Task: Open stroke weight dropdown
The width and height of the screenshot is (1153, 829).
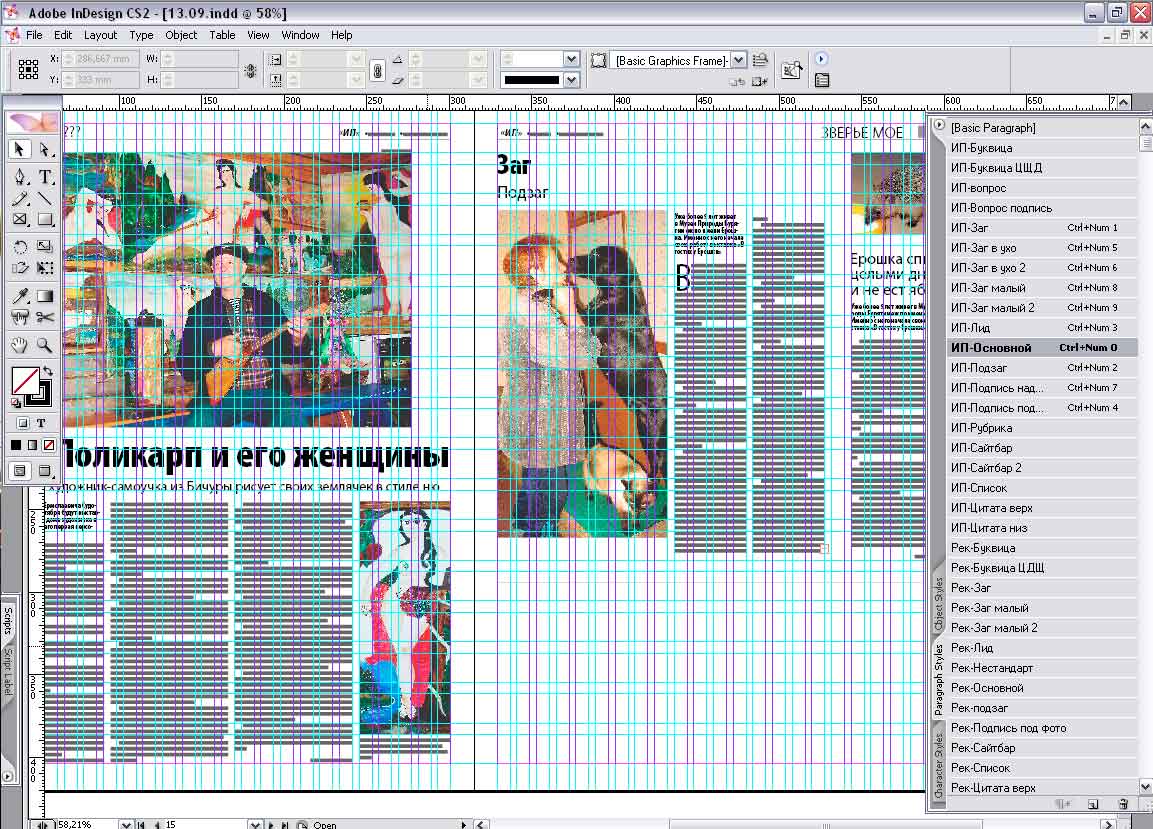Action: pyautogui.click(x=571, y=59)
